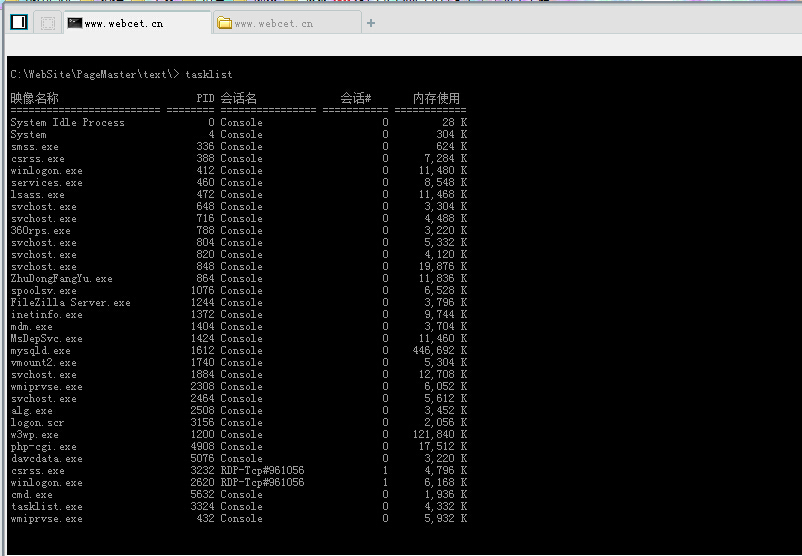The height and width of the screenshot is (556, 802).
Task: Click the C:\WebSite\PageMaster\text\ prompt path
Action: click(95, 75)
